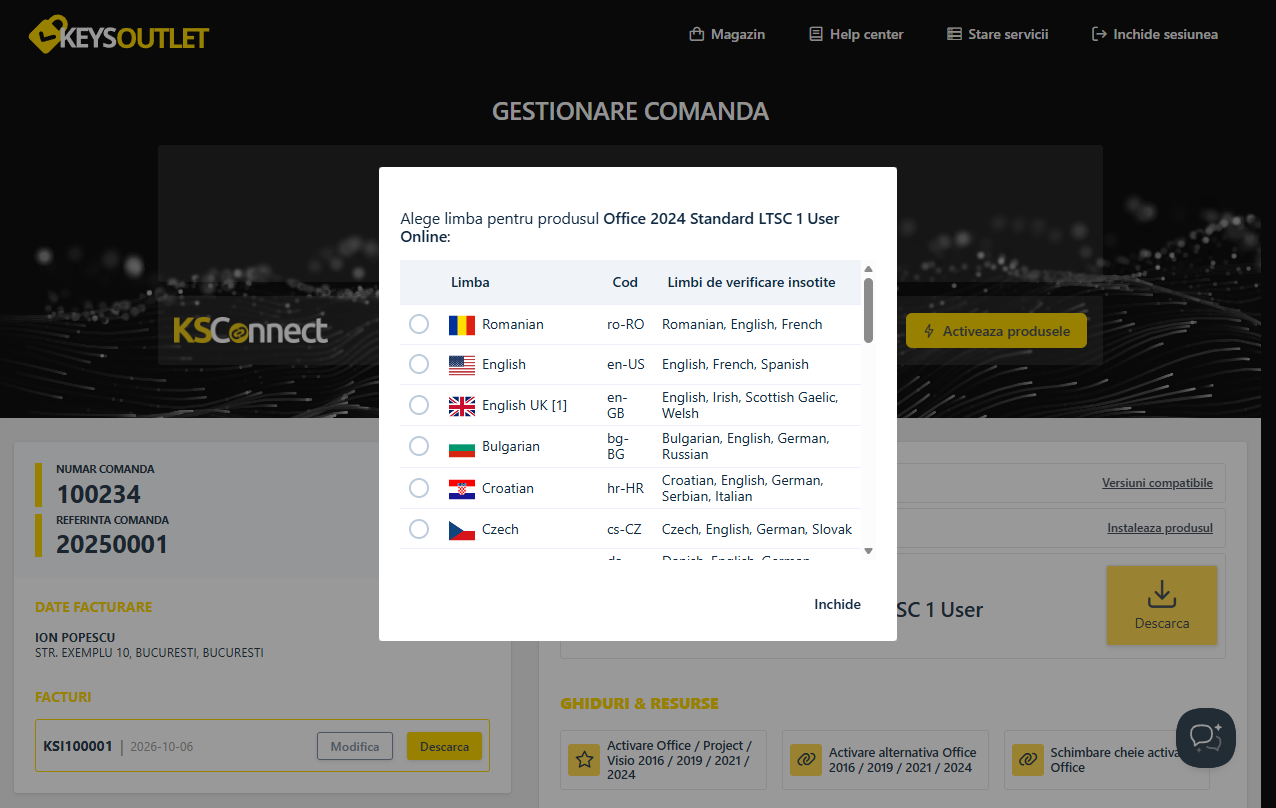Open Stare servicii in the header
This screenshot has width=1276, height=808.
coord(997,34)
